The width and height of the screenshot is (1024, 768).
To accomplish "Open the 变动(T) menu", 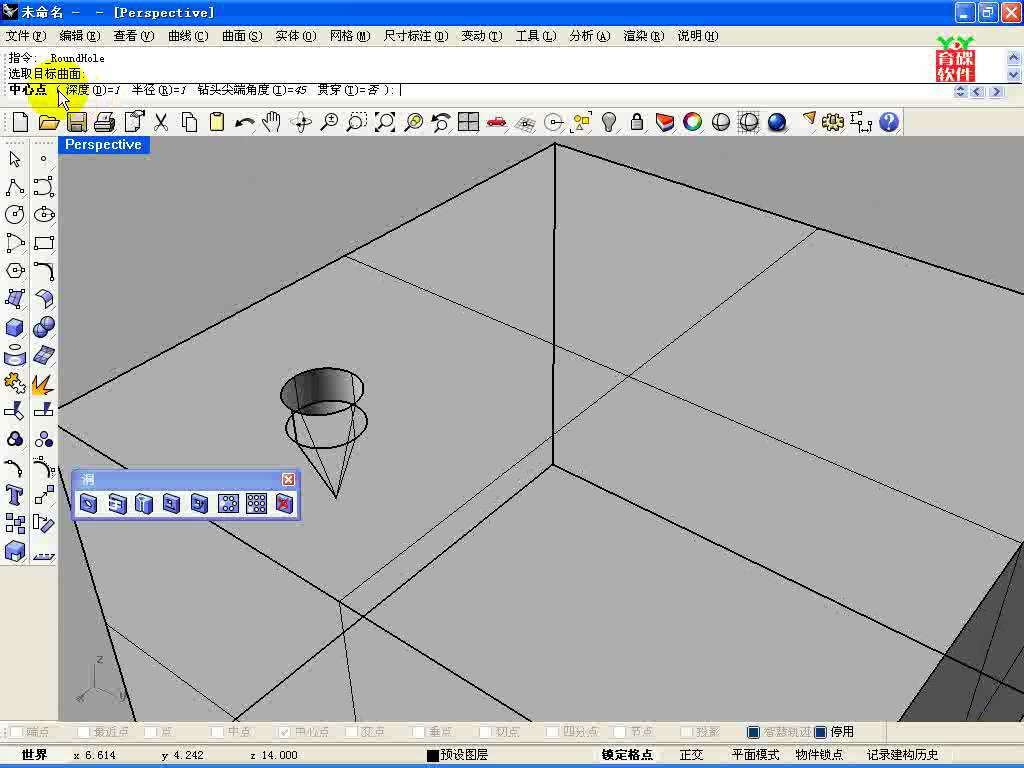I will [482, 36].
